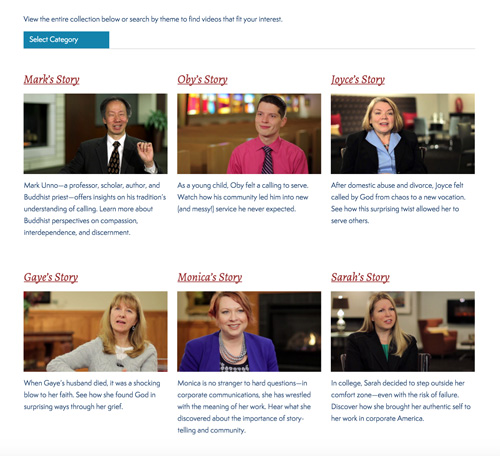The height and width of the screenshot is (456, 500).
Task: Open the Select Category dropdown
Action: (x=66, y=40)
